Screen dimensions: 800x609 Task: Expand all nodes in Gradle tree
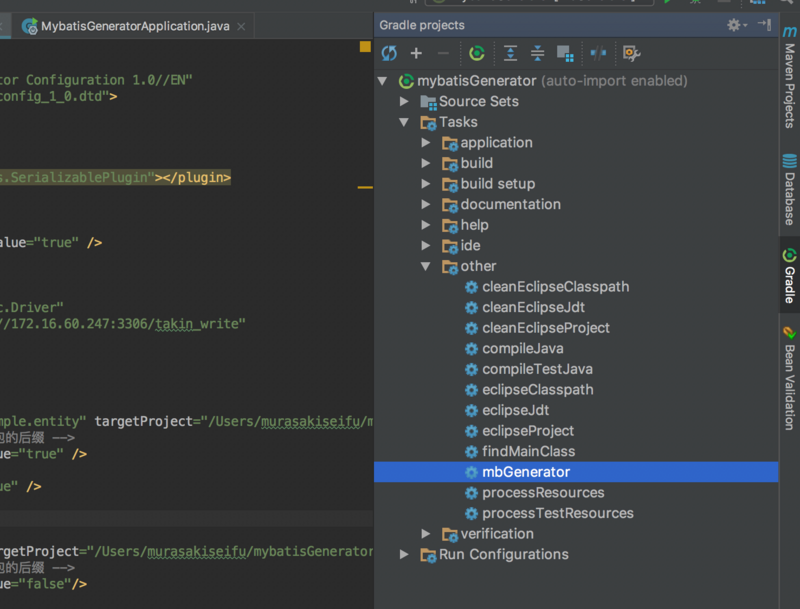(x=510, y=53)
